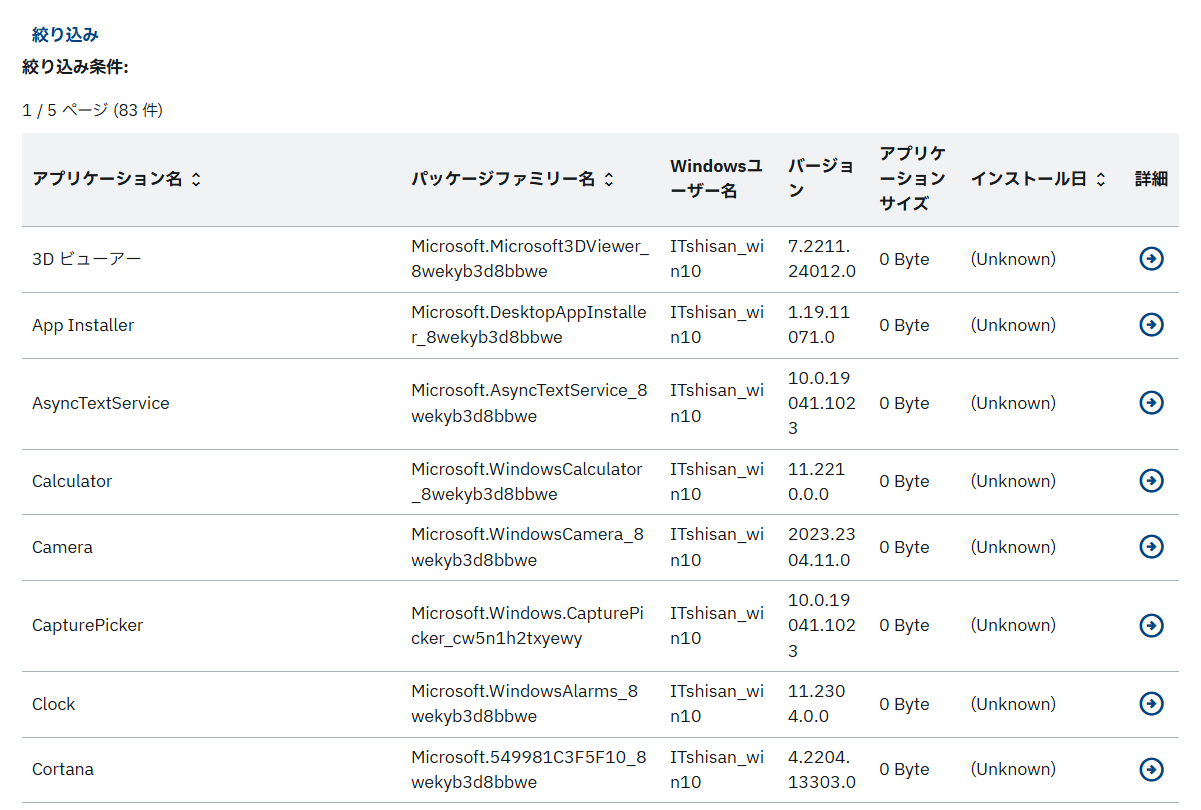Viewport: 1201px width, 810px height.
Task: Click 0 Byte size in 3D ビューアー row
Action: 904,259
